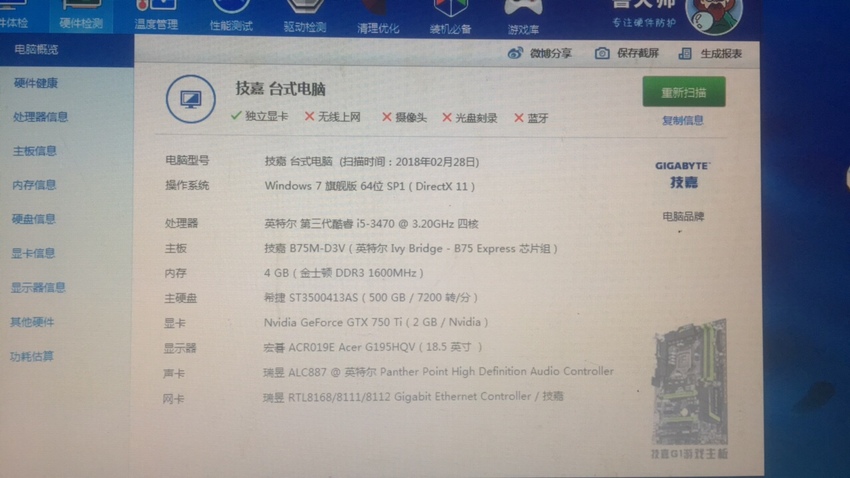Select 其他硬件 in the sidebar
850x478 pixels.
[x=32, y=322]
